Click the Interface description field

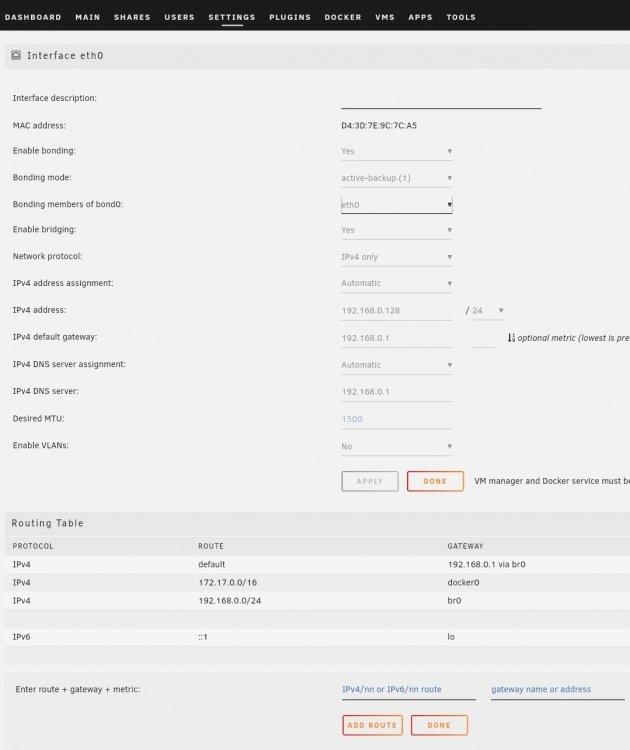click(441, 99)
